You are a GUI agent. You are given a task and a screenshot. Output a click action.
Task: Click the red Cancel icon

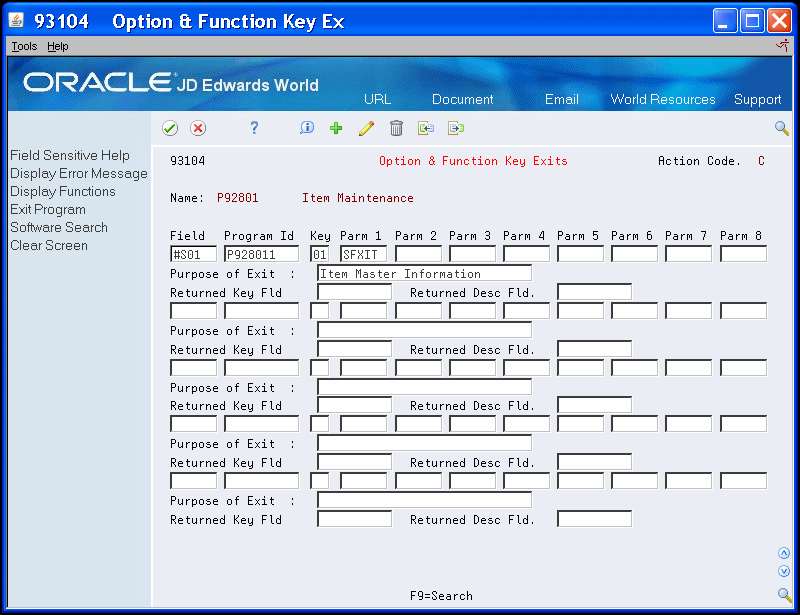[198, 128]
